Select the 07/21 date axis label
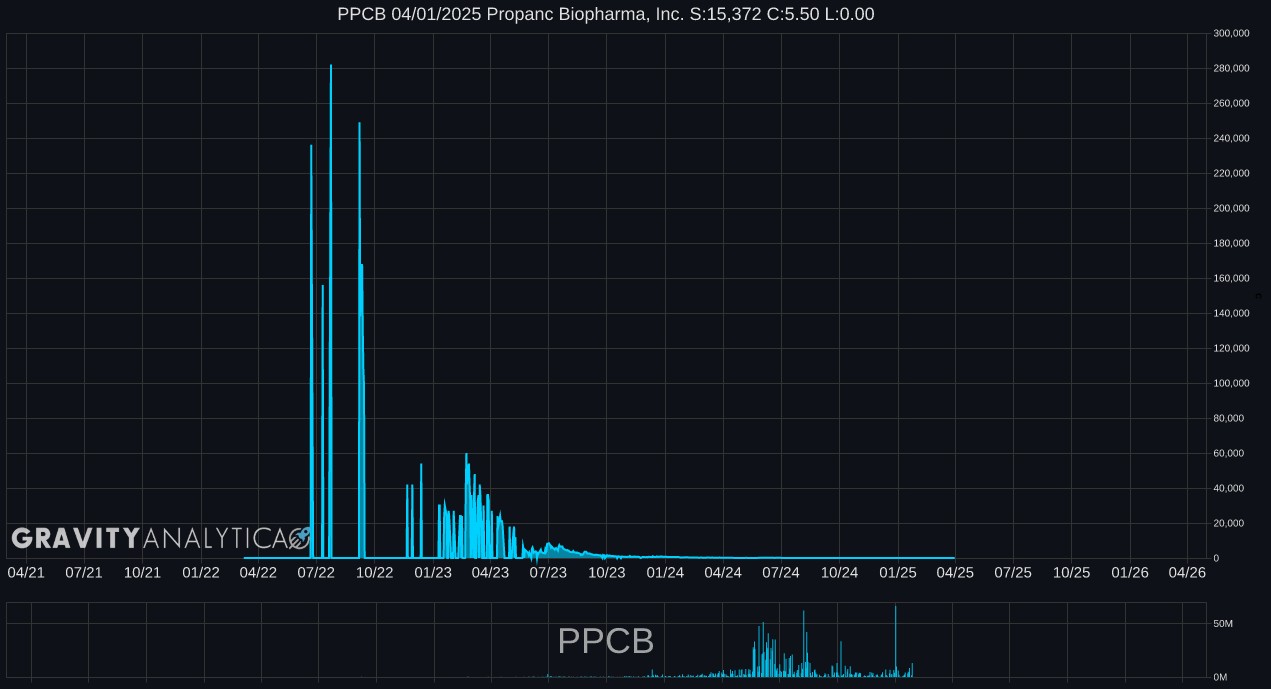 tap(84, 572)
